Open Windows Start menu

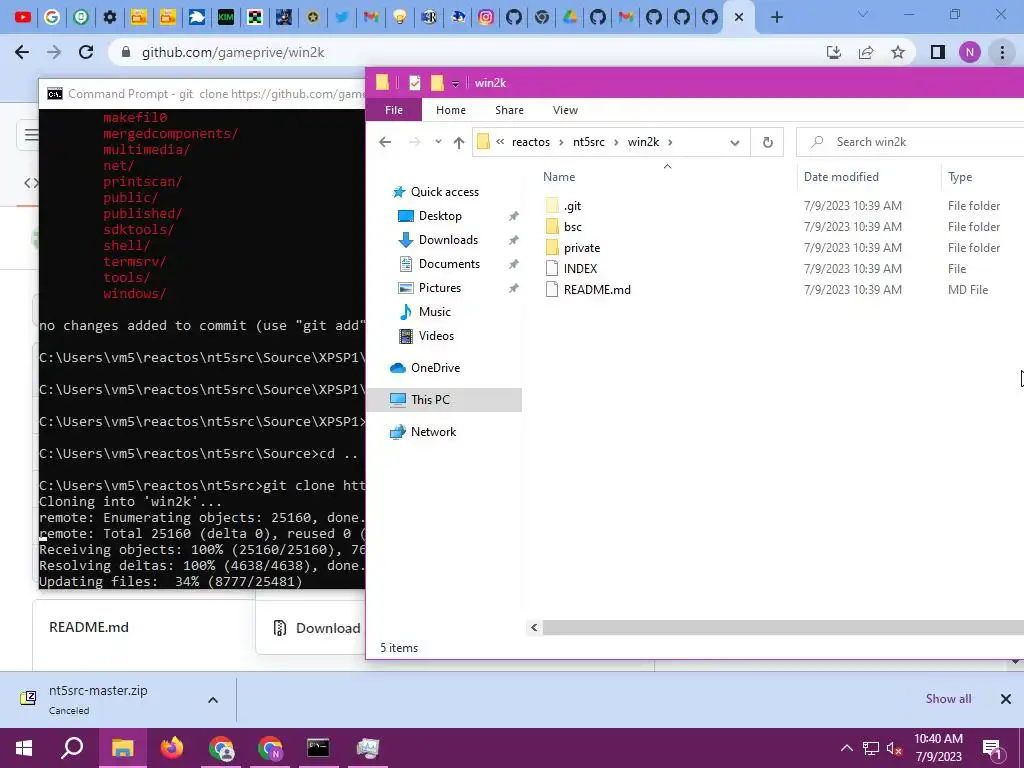click(24, 748)
